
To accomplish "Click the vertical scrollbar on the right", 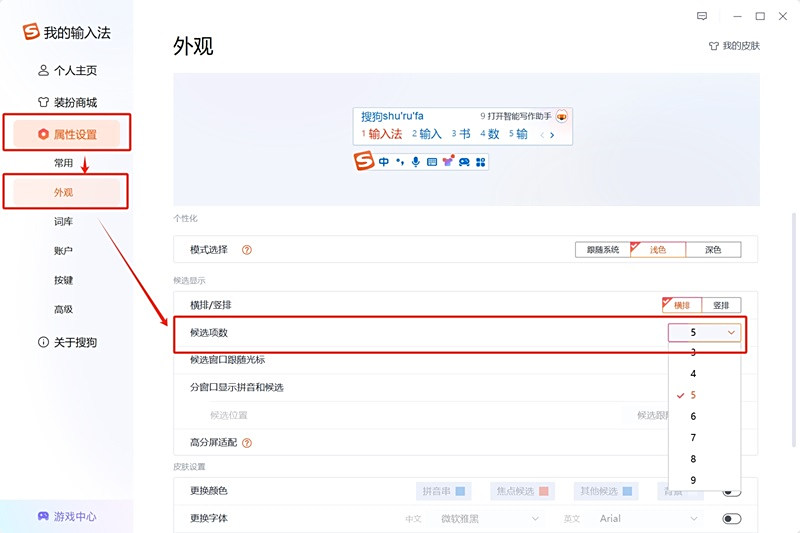I will pos(794,329).
